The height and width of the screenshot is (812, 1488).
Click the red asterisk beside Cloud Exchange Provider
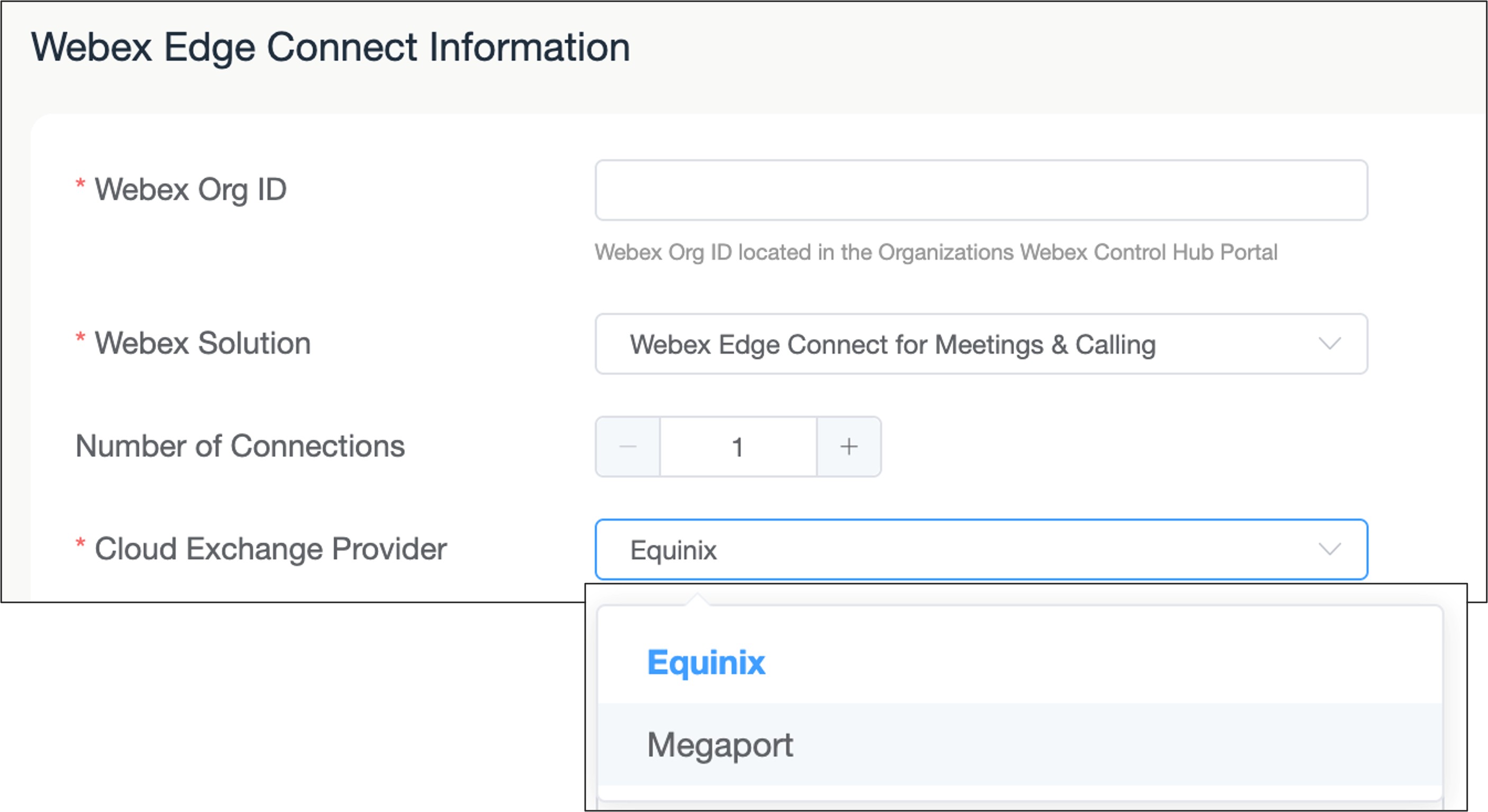[80, 543]
